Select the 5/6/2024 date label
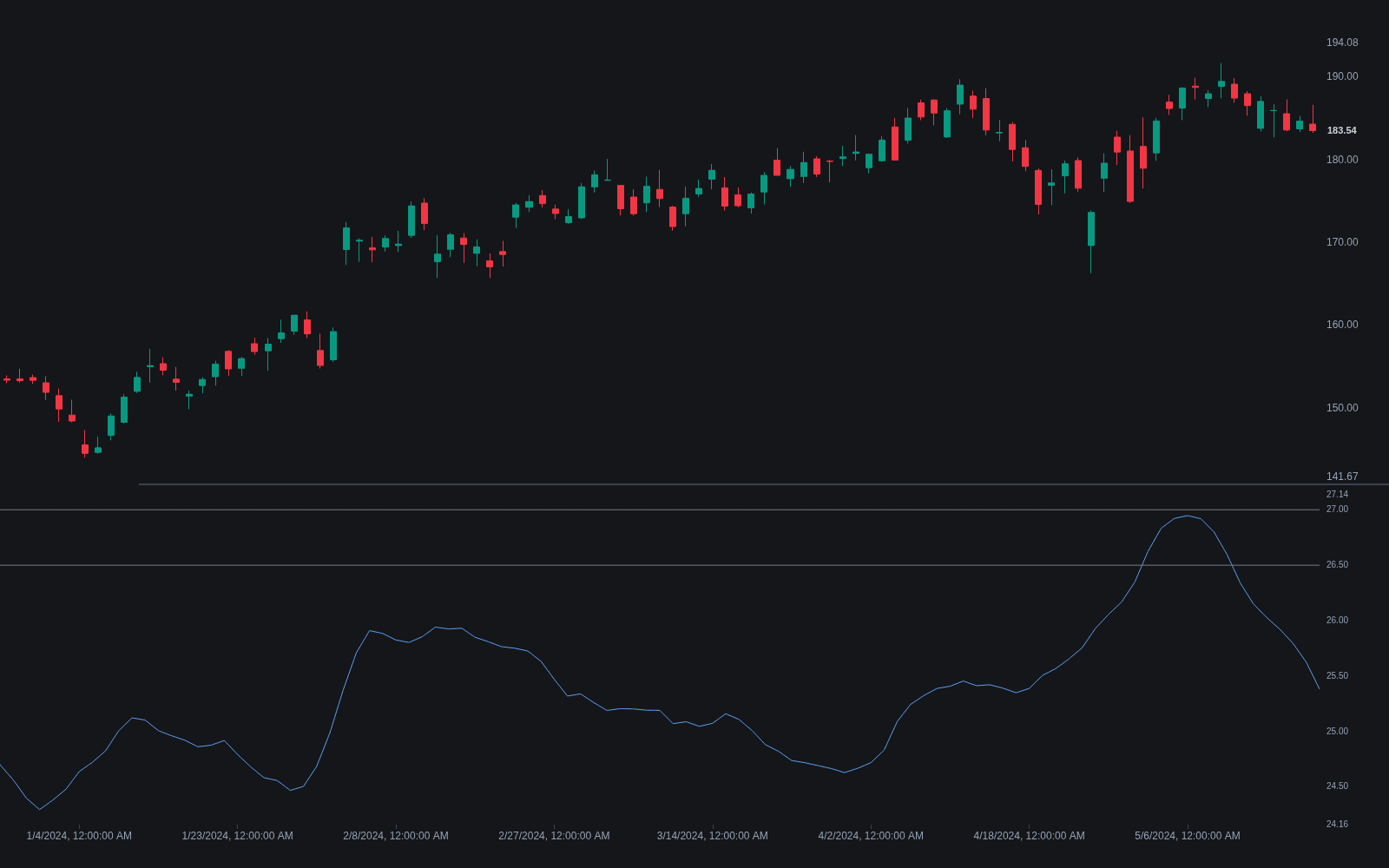1389x868 pixels. [x=1187, y=836]
